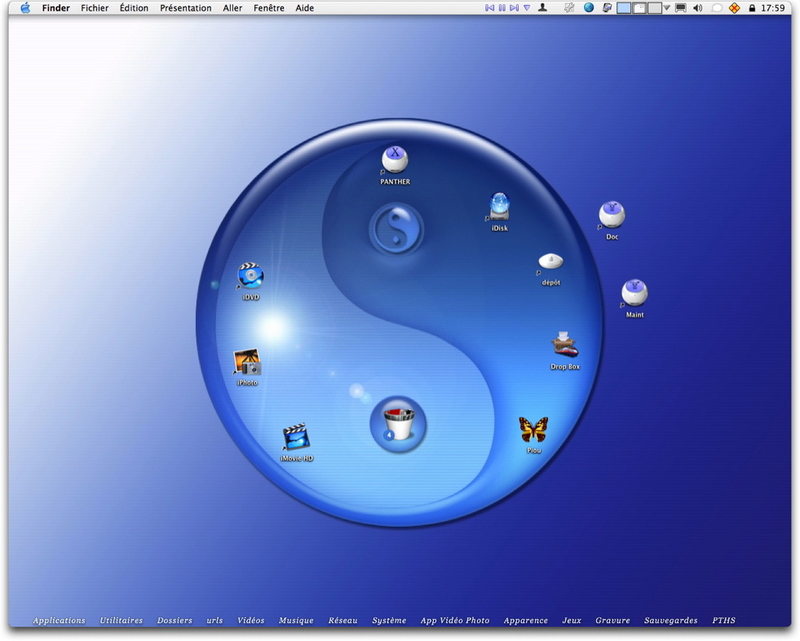Click the padlock menu bar icon

752,8
